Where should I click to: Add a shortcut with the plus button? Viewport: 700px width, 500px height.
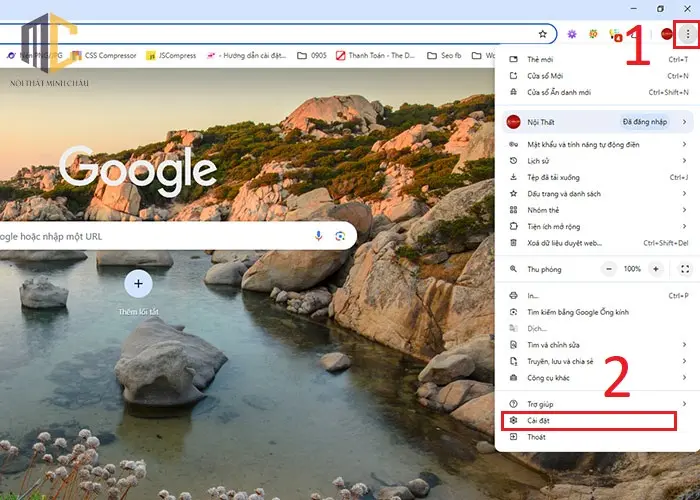[138, 283]
